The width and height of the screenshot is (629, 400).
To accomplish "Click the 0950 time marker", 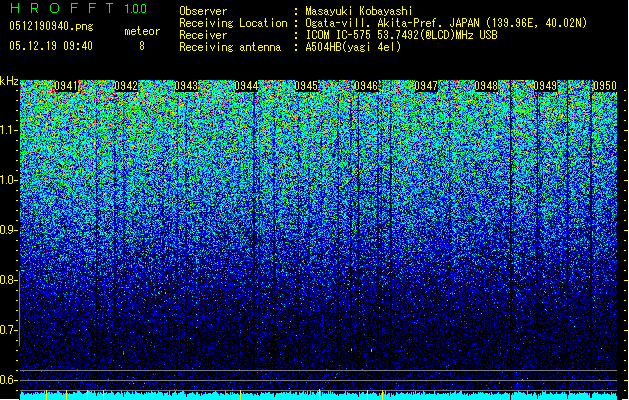I will click(605, 86).
